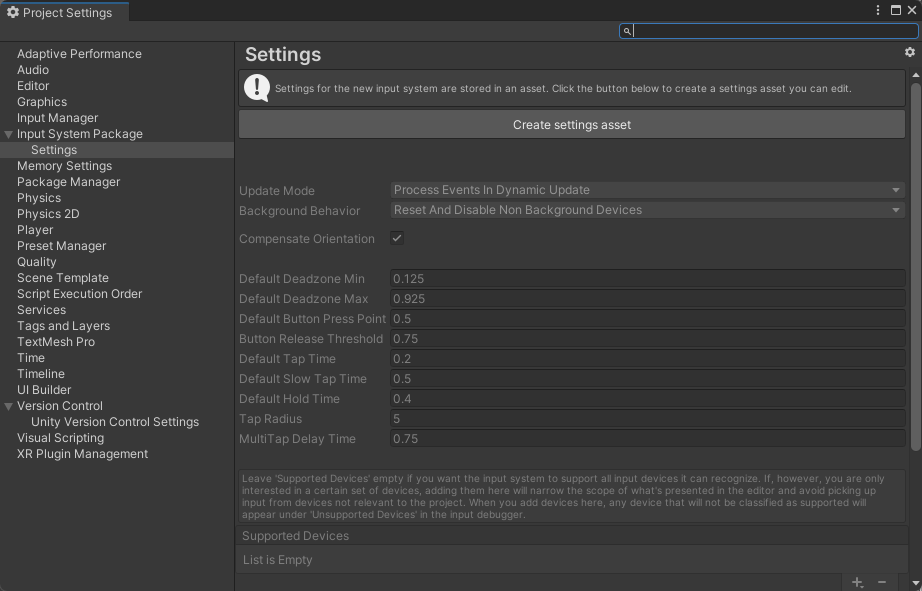Open Unity Version Control Settings
Viewport: 922px width, 591px height.
click(115, 421)
